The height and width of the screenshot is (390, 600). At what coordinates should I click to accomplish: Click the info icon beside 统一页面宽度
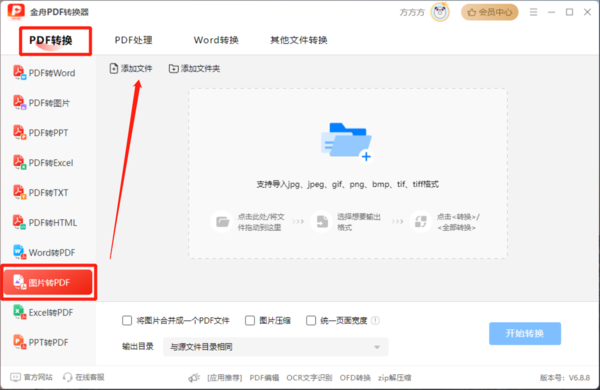click(x=375, y=320)
